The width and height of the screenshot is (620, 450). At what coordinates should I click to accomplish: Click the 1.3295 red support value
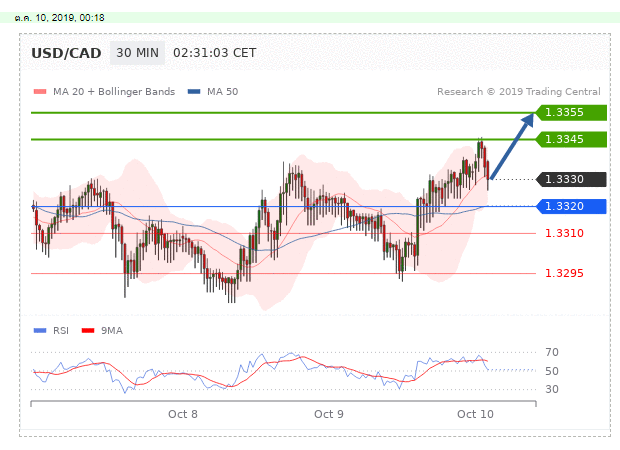pos(564,273)
